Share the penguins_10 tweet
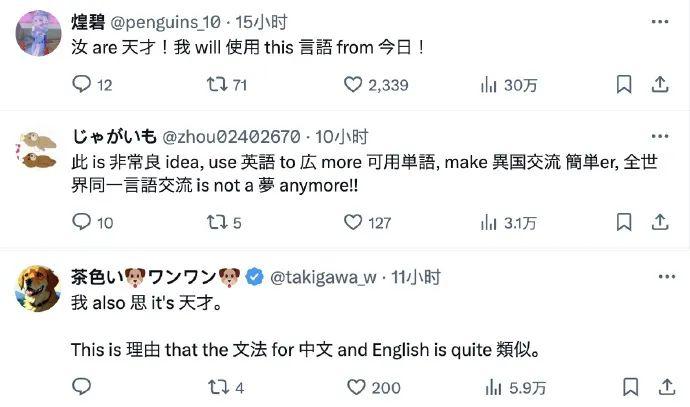The image size is (690, 407). 660,84
